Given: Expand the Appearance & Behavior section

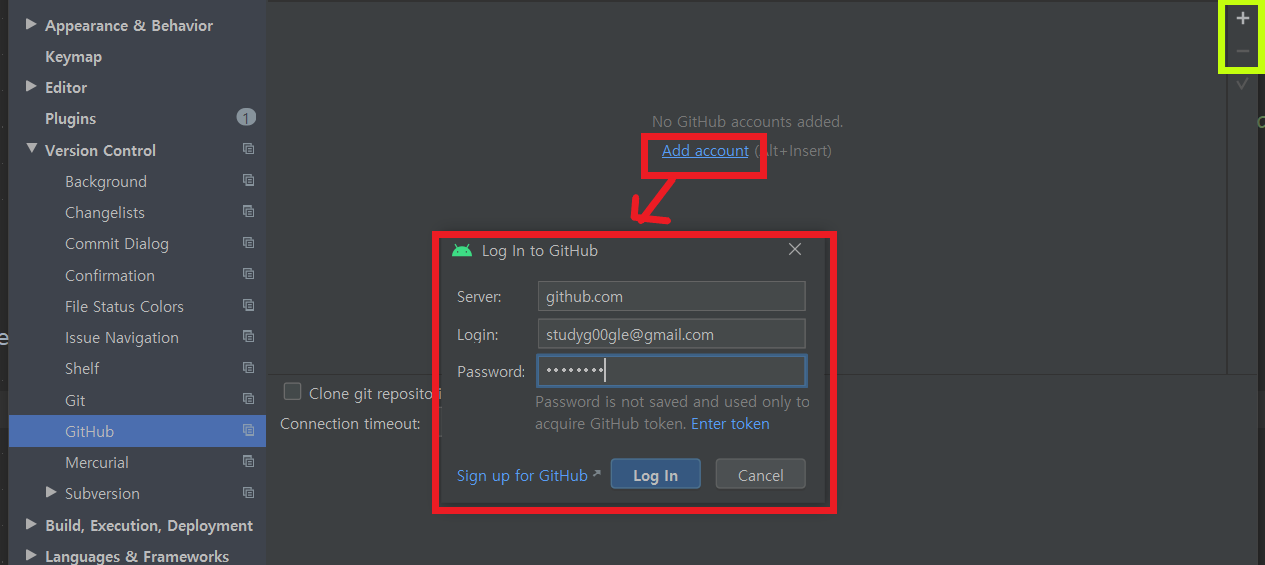Looking at the screenshot, I should coord(31,24).
